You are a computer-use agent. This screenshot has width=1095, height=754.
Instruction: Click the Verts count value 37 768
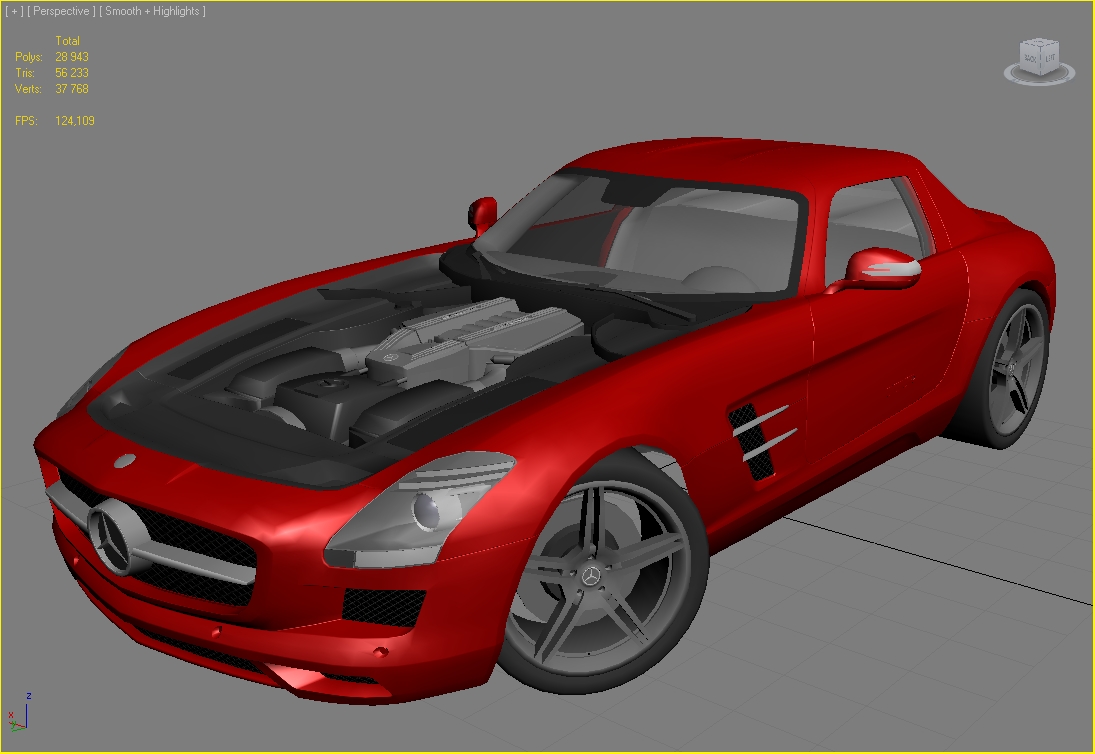point(72,89)
